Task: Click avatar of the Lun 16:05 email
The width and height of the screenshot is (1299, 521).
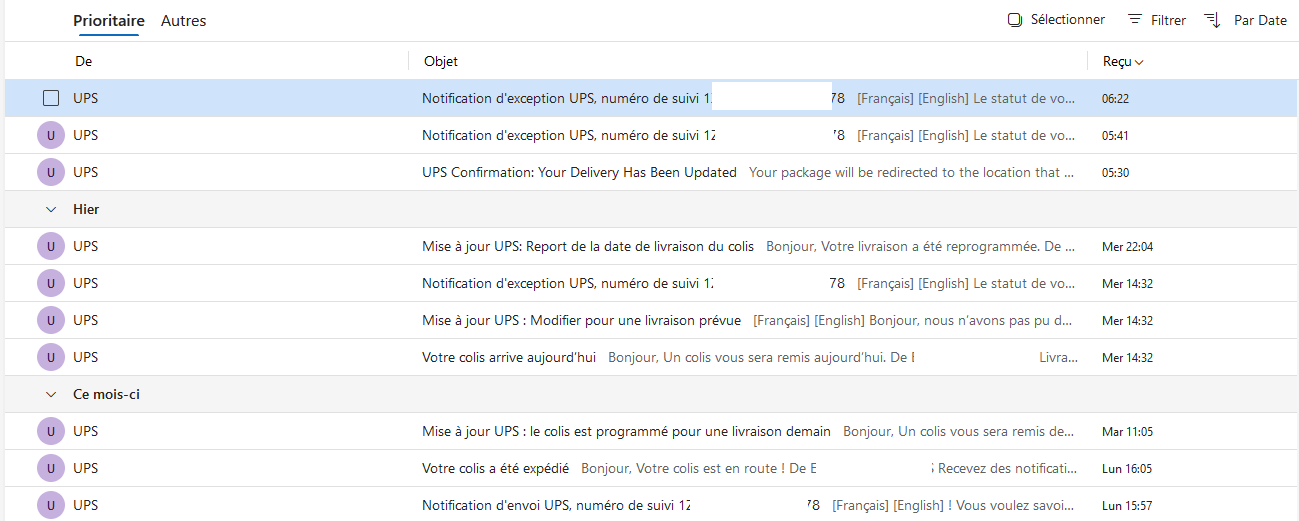Action: point(51,468)
